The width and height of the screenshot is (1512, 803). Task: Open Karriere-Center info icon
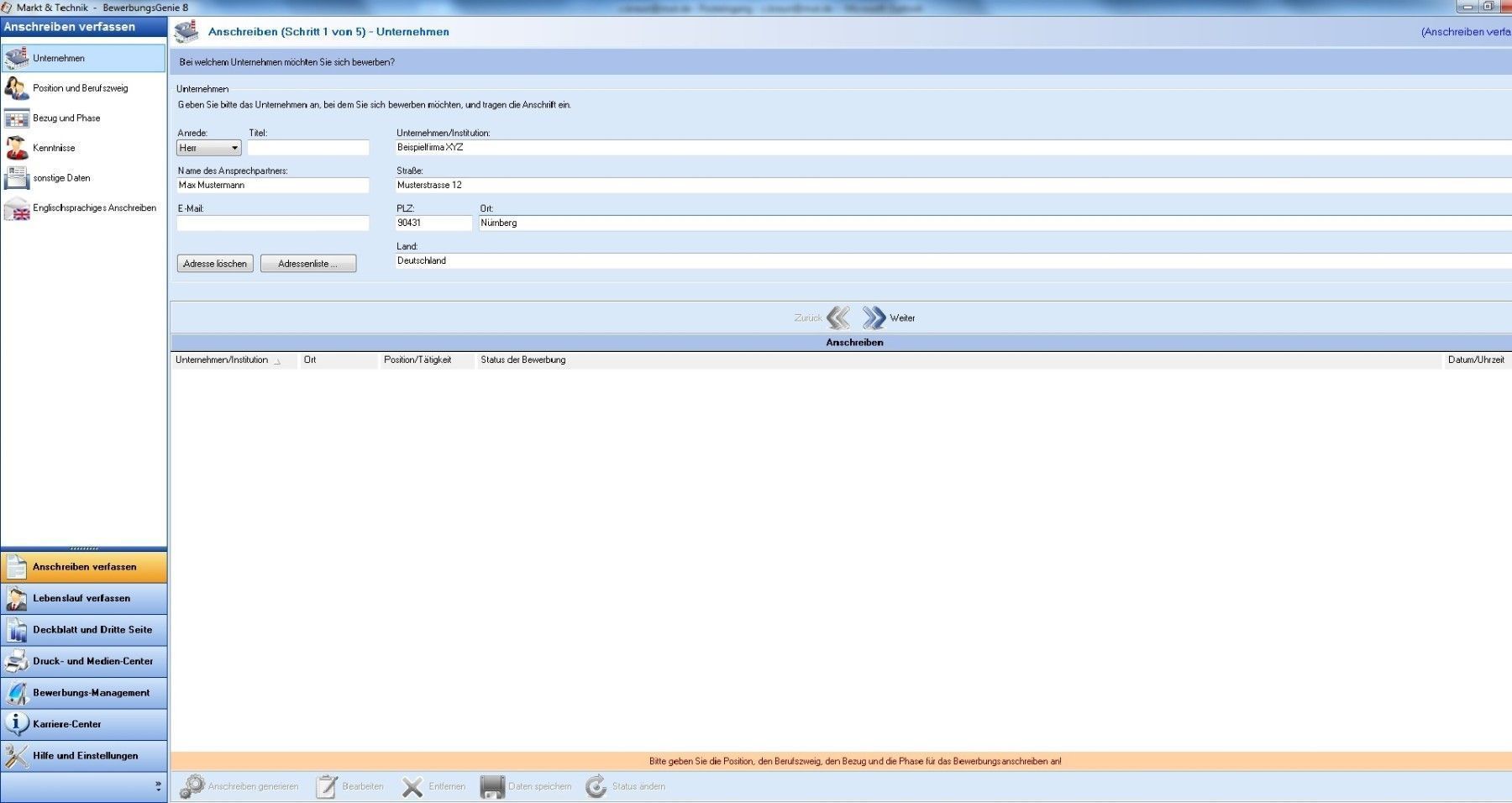tap(17, 724)
